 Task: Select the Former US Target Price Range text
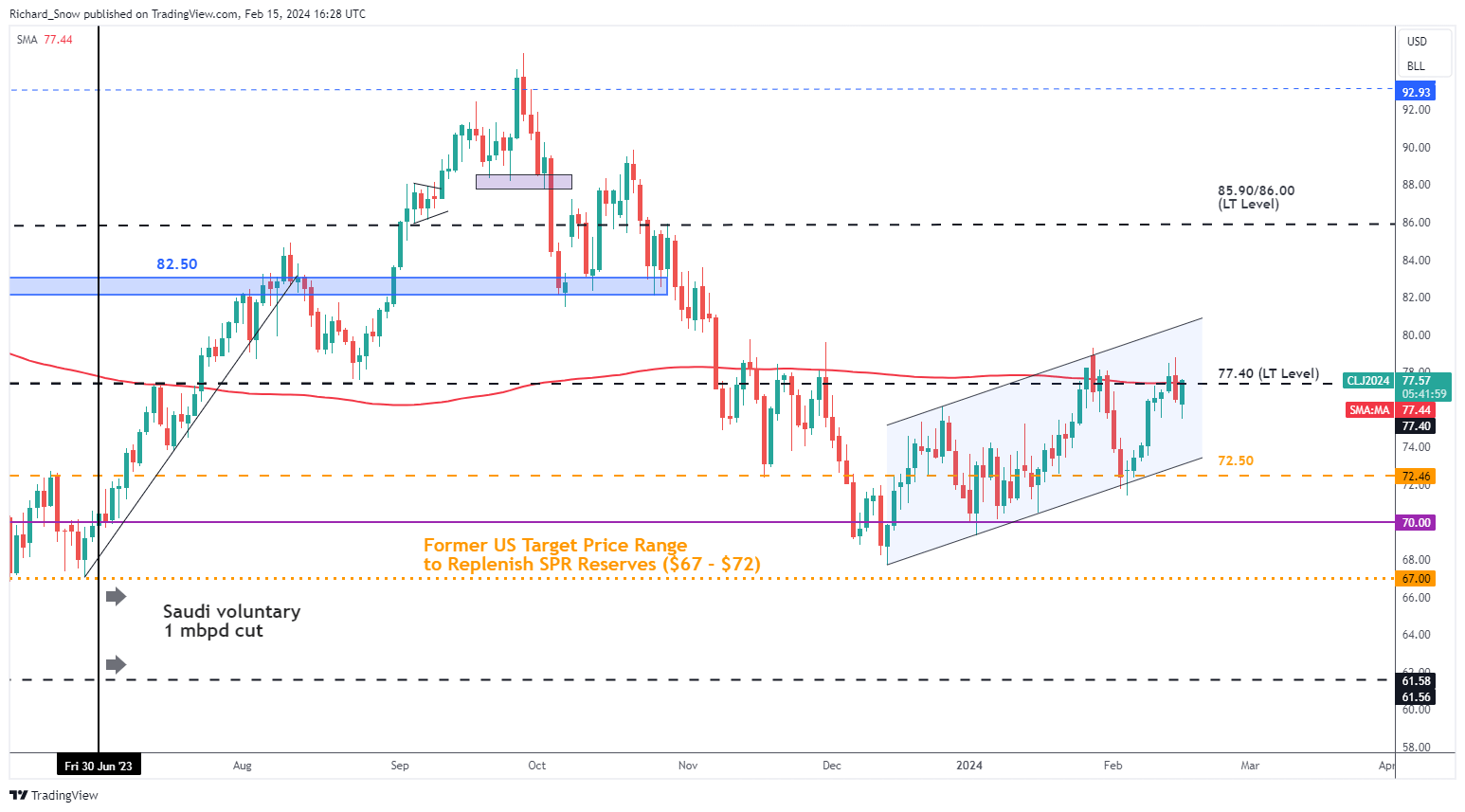pos(591,555)
